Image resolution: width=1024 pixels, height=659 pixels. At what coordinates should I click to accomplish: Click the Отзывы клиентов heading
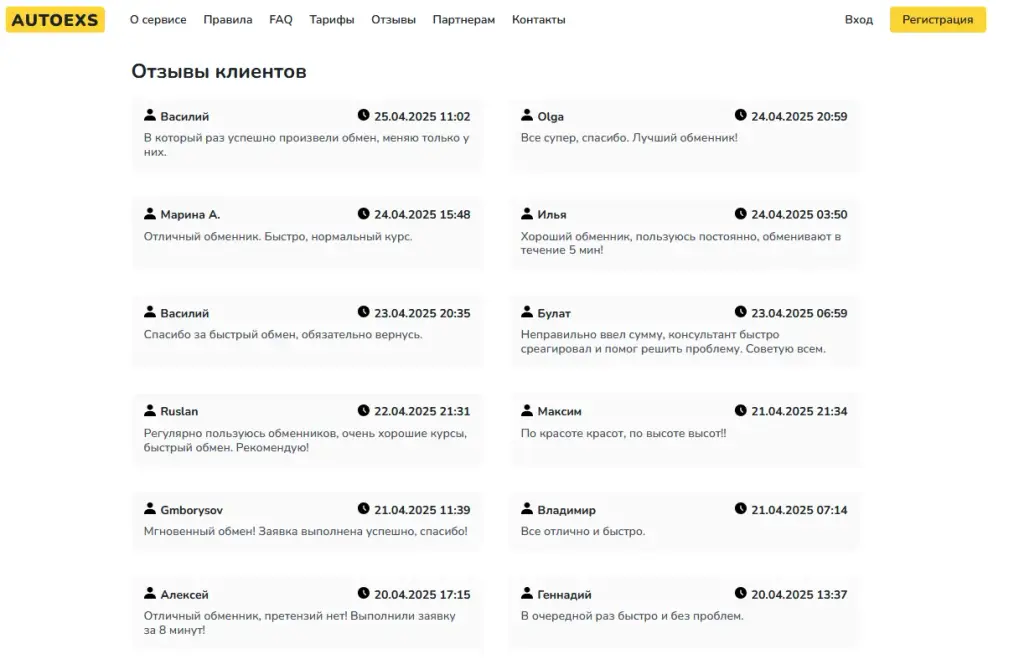pos(219,71)
